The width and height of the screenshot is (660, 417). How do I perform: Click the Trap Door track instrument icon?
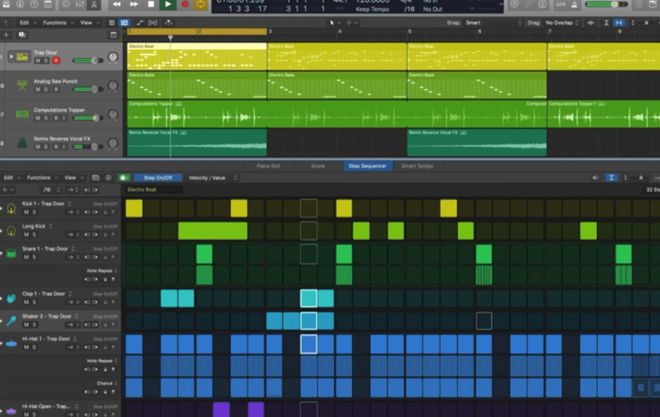22,57
